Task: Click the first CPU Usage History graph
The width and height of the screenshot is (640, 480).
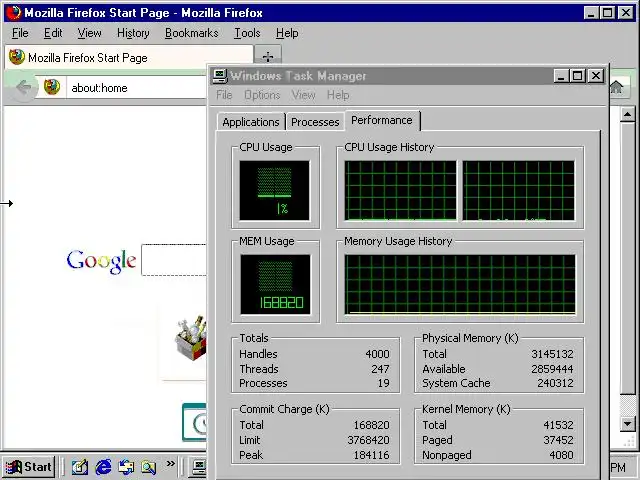Action: pos(400,191)
